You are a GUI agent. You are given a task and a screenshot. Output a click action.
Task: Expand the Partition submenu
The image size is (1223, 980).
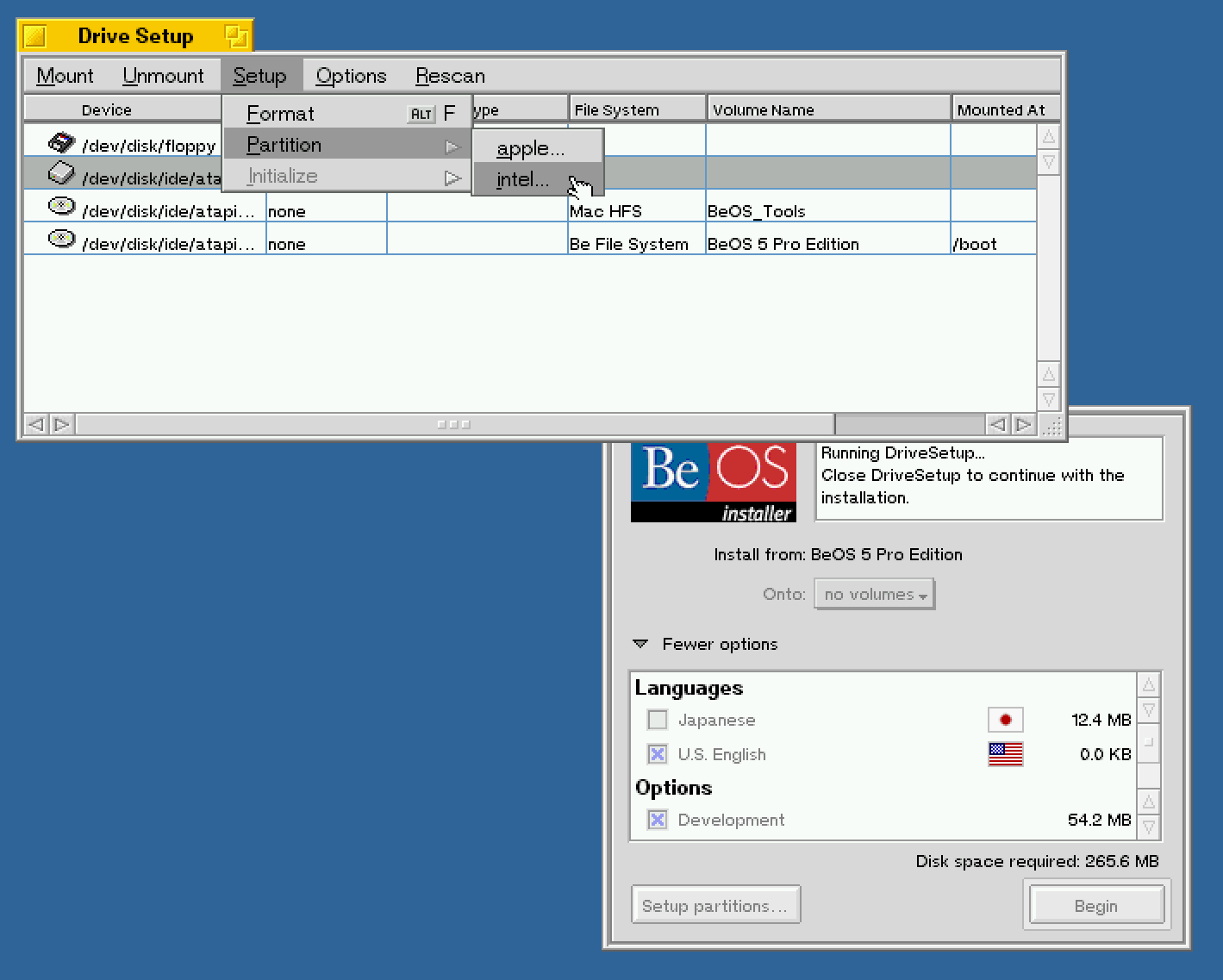coord(284,144)
